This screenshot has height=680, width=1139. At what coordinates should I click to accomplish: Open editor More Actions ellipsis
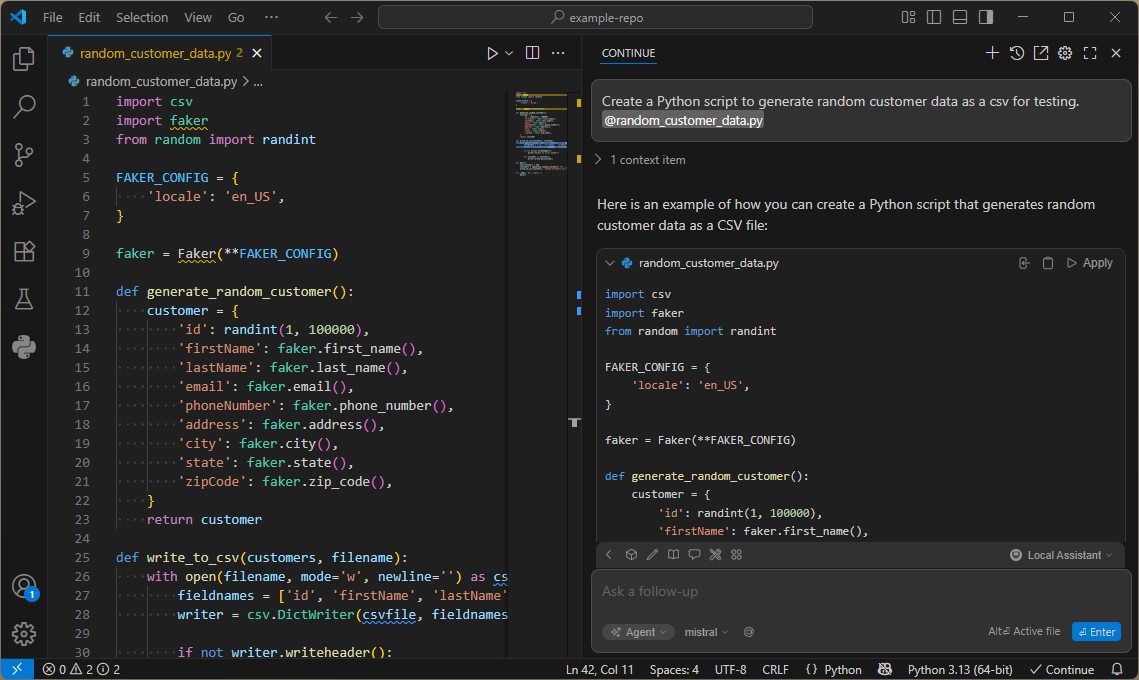tap(558, 53)
